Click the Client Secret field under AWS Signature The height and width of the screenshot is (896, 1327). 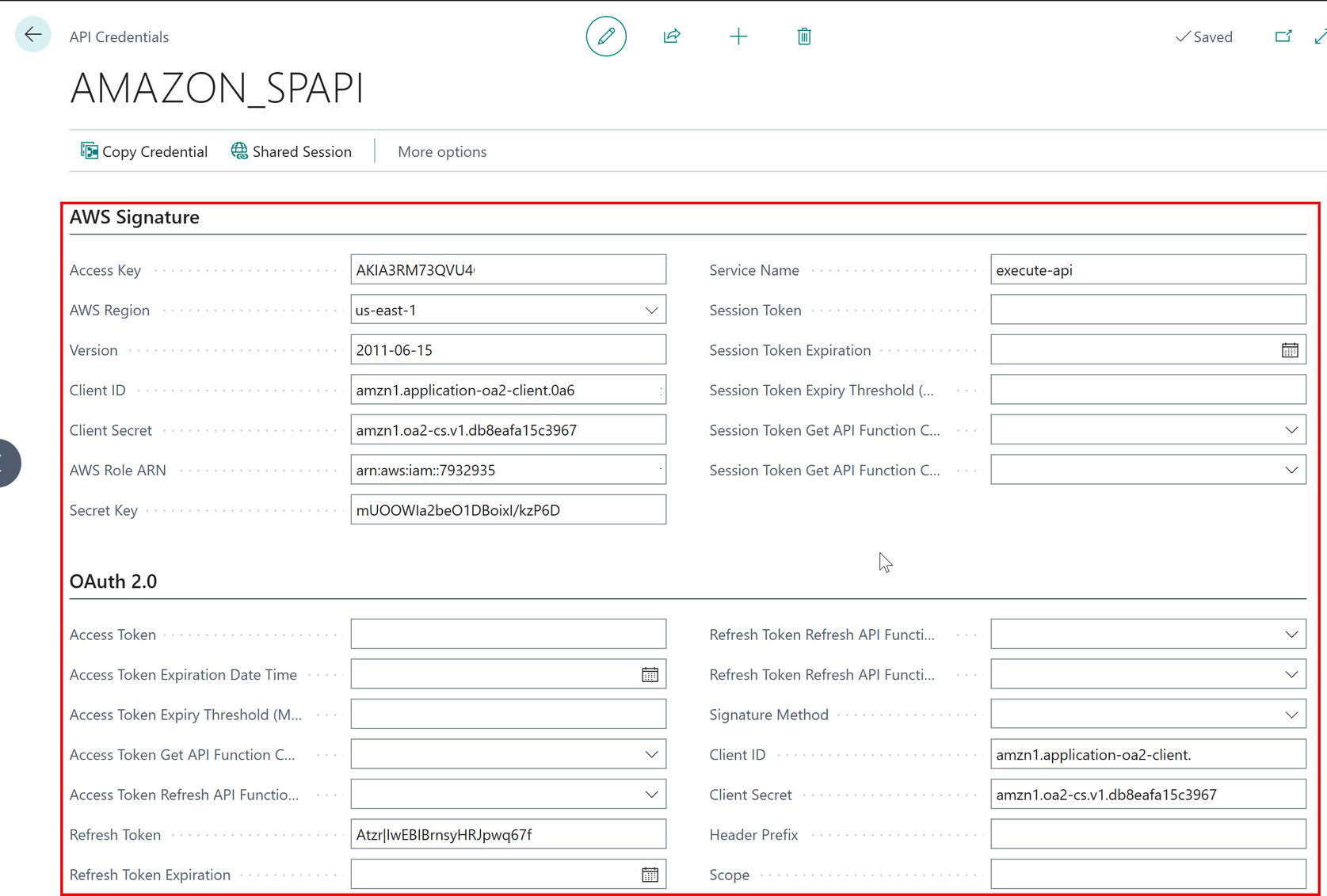tap(509, 430)
